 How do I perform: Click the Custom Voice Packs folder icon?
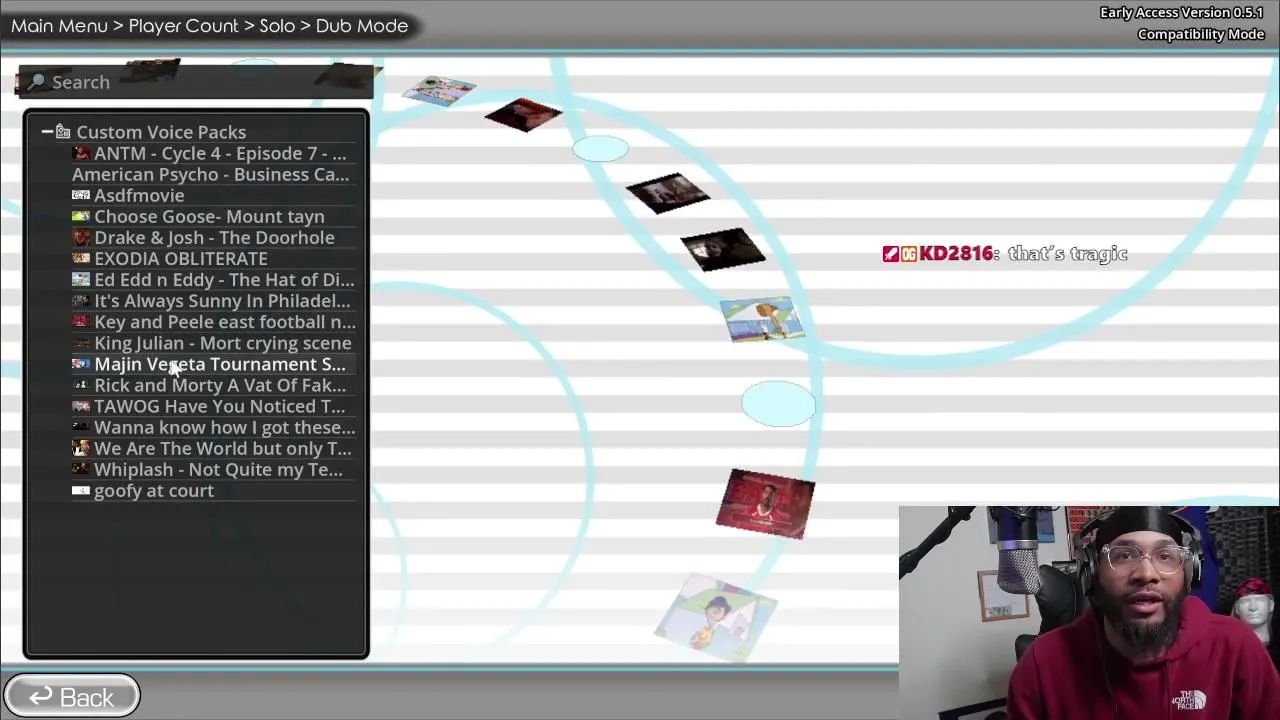click(x=63, y=131)
